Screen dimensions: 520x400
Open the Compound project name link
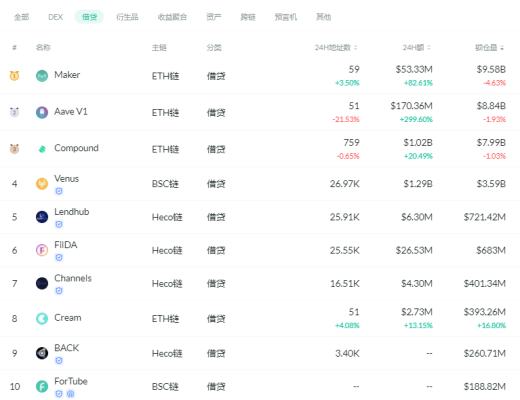(76, 148)
